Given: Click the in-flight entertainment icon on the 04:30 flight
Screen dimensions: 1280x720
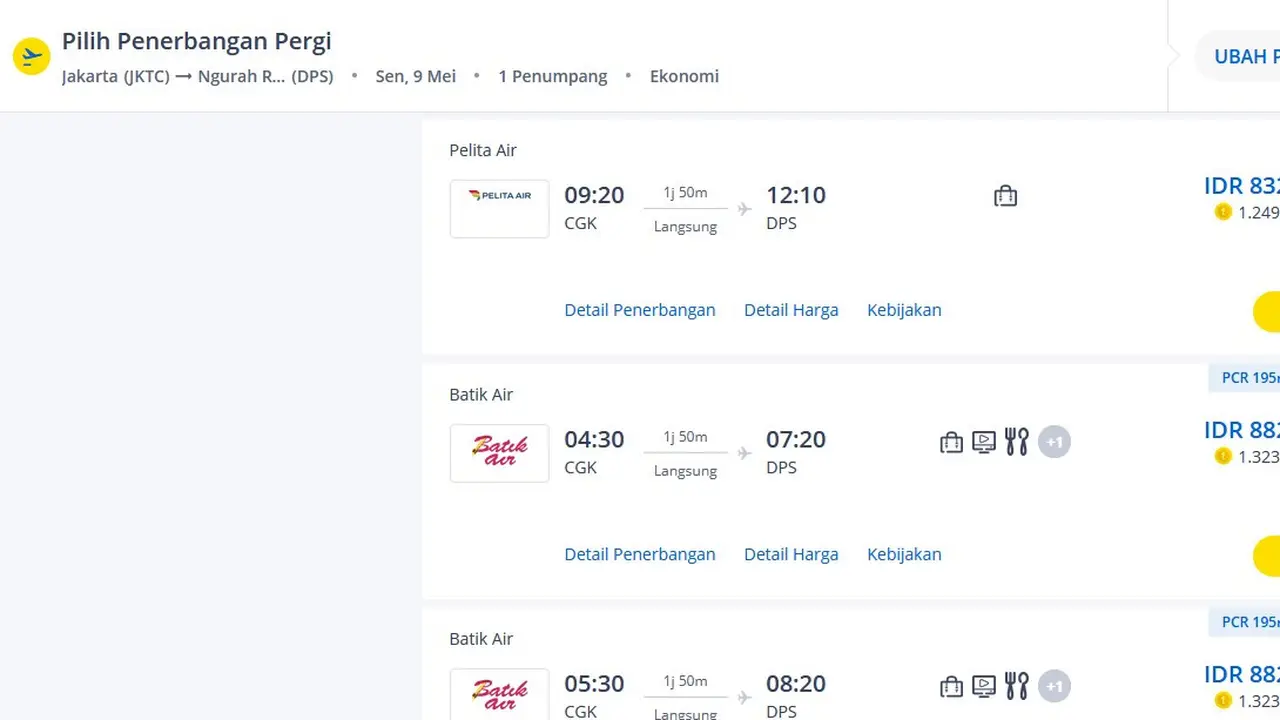Looking at the screenshot, I should tap(983, 441).
